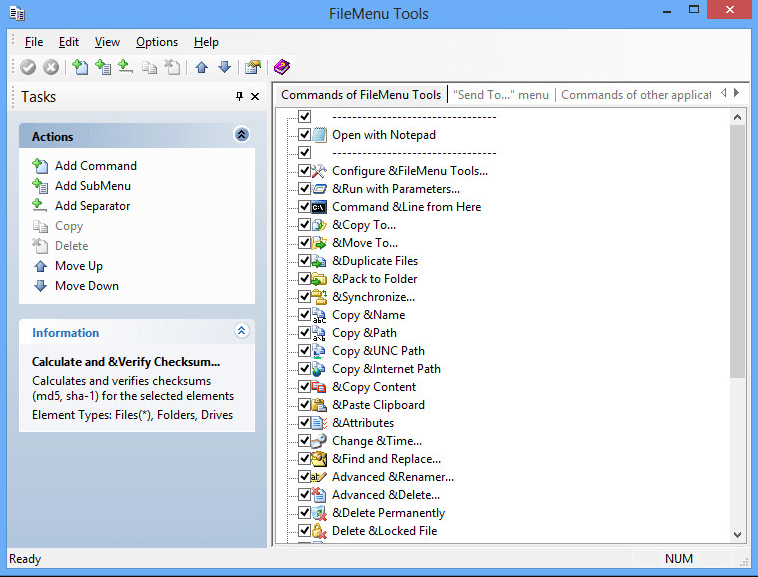
Task: Uncheck the Copy &UNC Path checkbox
Action: (305, 350)
